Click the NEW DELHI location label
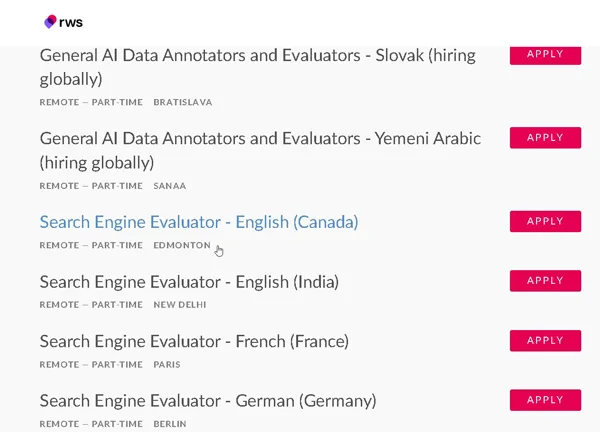 click(180, 305)
